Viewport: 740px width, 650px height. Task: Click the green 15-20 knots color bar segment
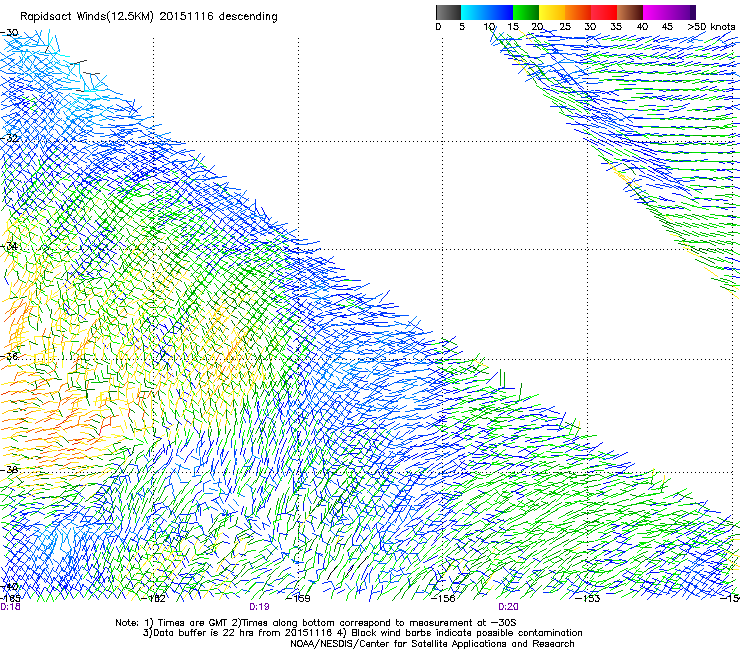click(526, 12)
